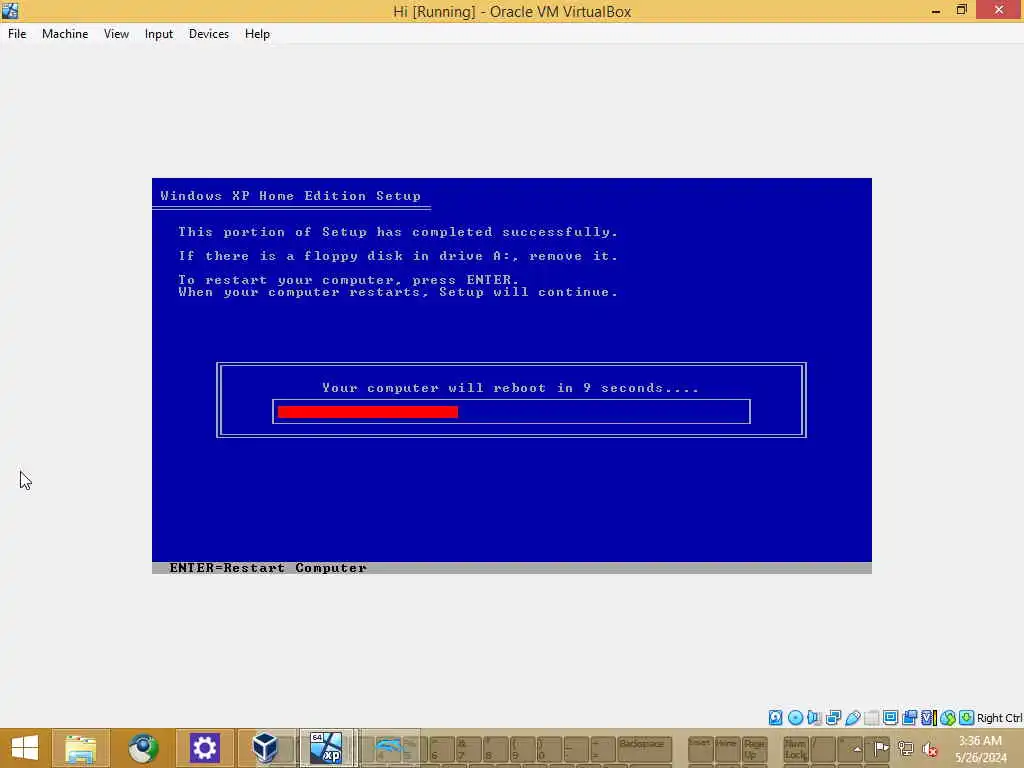Image resolution: width=1024 pixels, height=768 pixels.
Task: Open the Windows Start button
Action: click(x=25, y=748)
